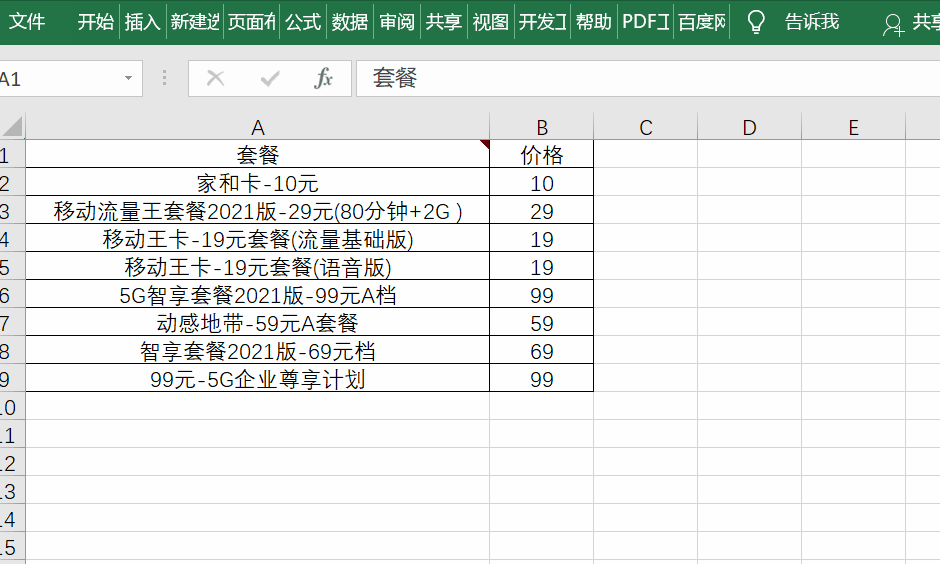The width and height of the screenshot is (940, 564).
Task: Select the row 1 header
Action: [12, 155]
